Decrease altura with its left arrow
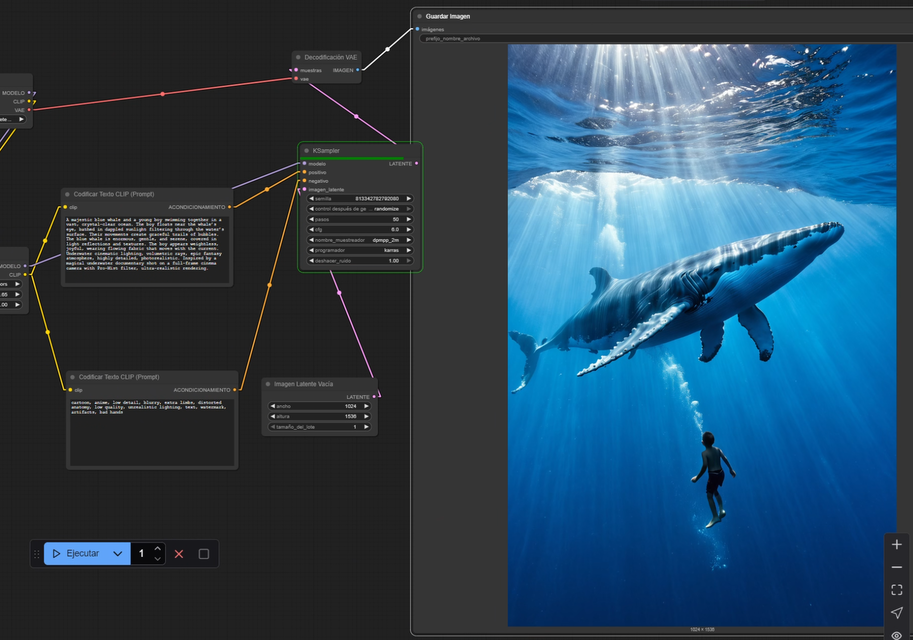This screenshot has height=640, width=913. (273, 416)
